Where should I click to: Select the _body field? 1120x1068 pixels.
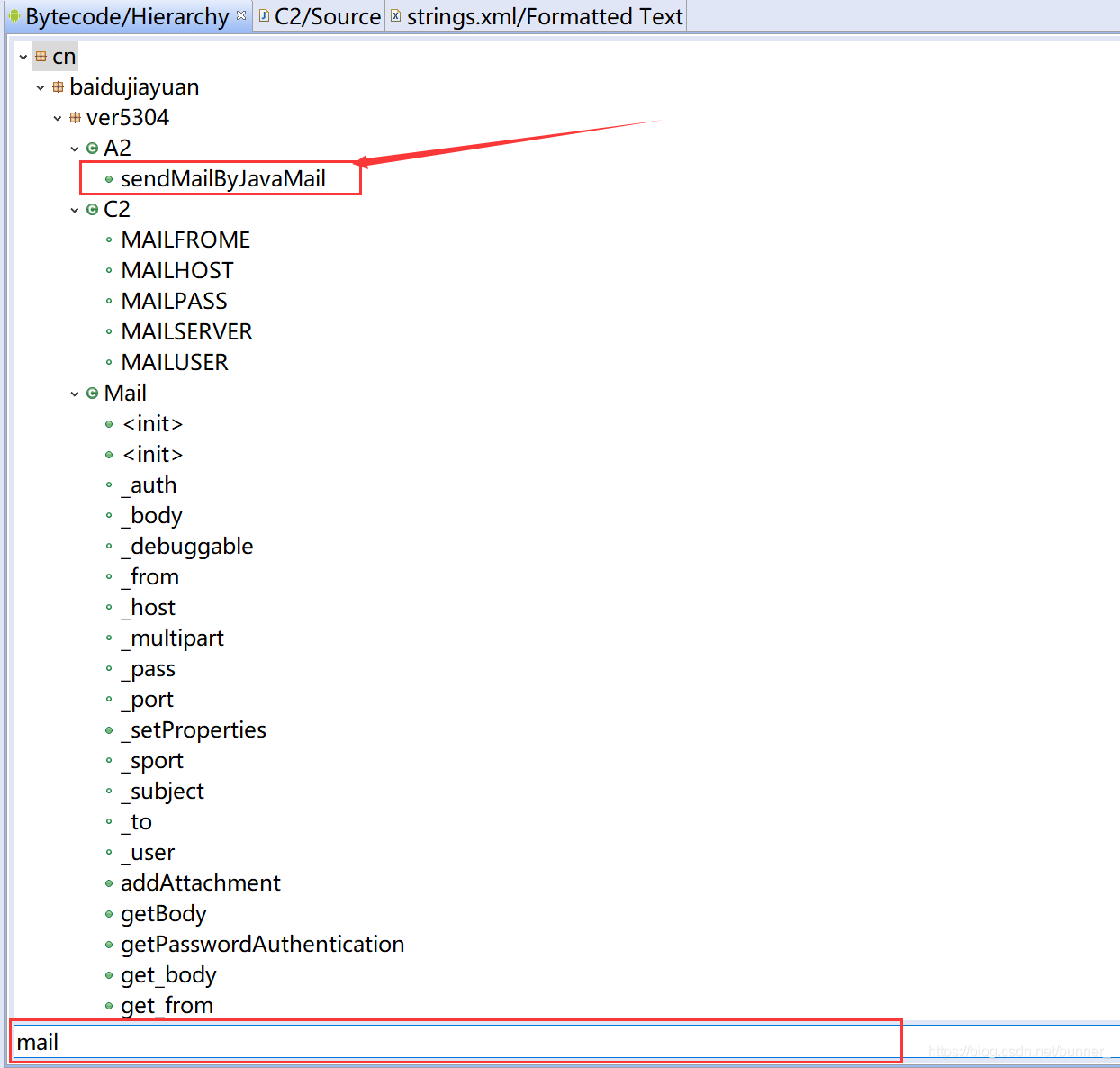[151, 515]
